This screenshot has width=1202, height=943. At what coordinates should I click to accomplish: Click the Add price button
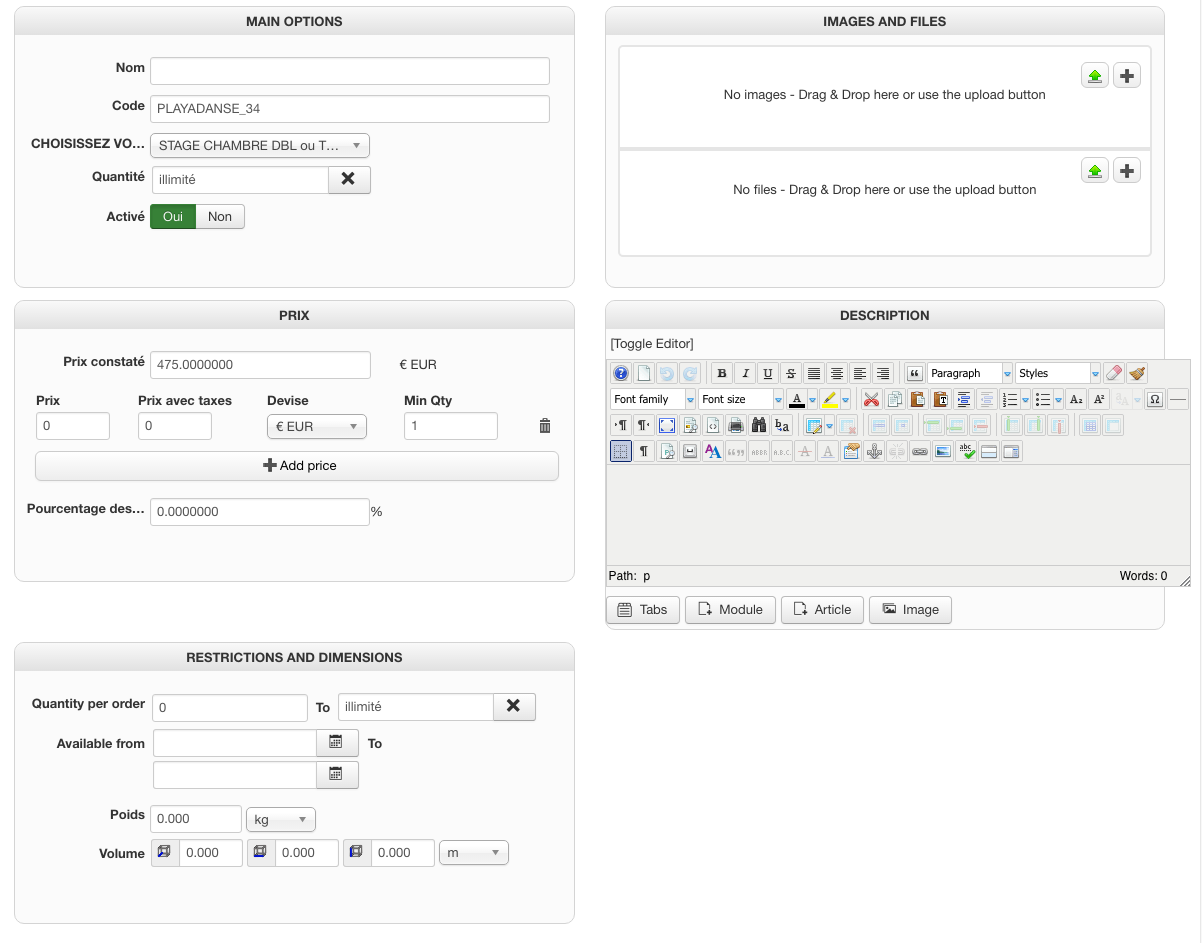[x=297, y=465]
